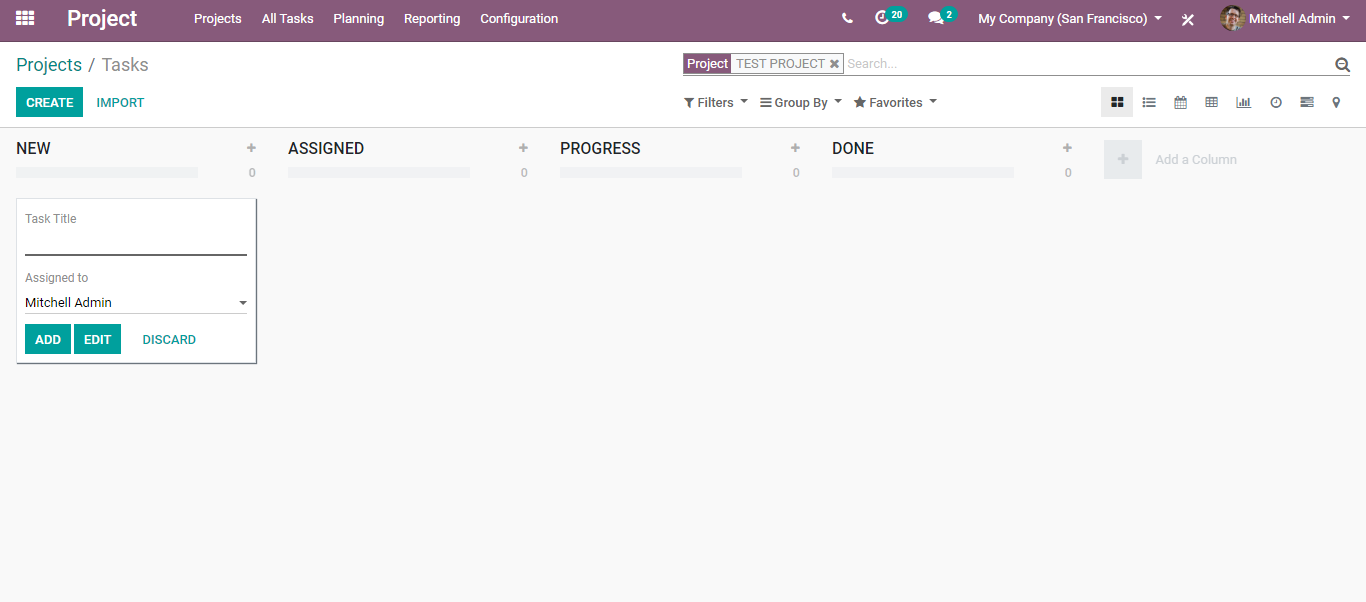Switch to List view
1366x602 pixels.
tap(1149, 102)
